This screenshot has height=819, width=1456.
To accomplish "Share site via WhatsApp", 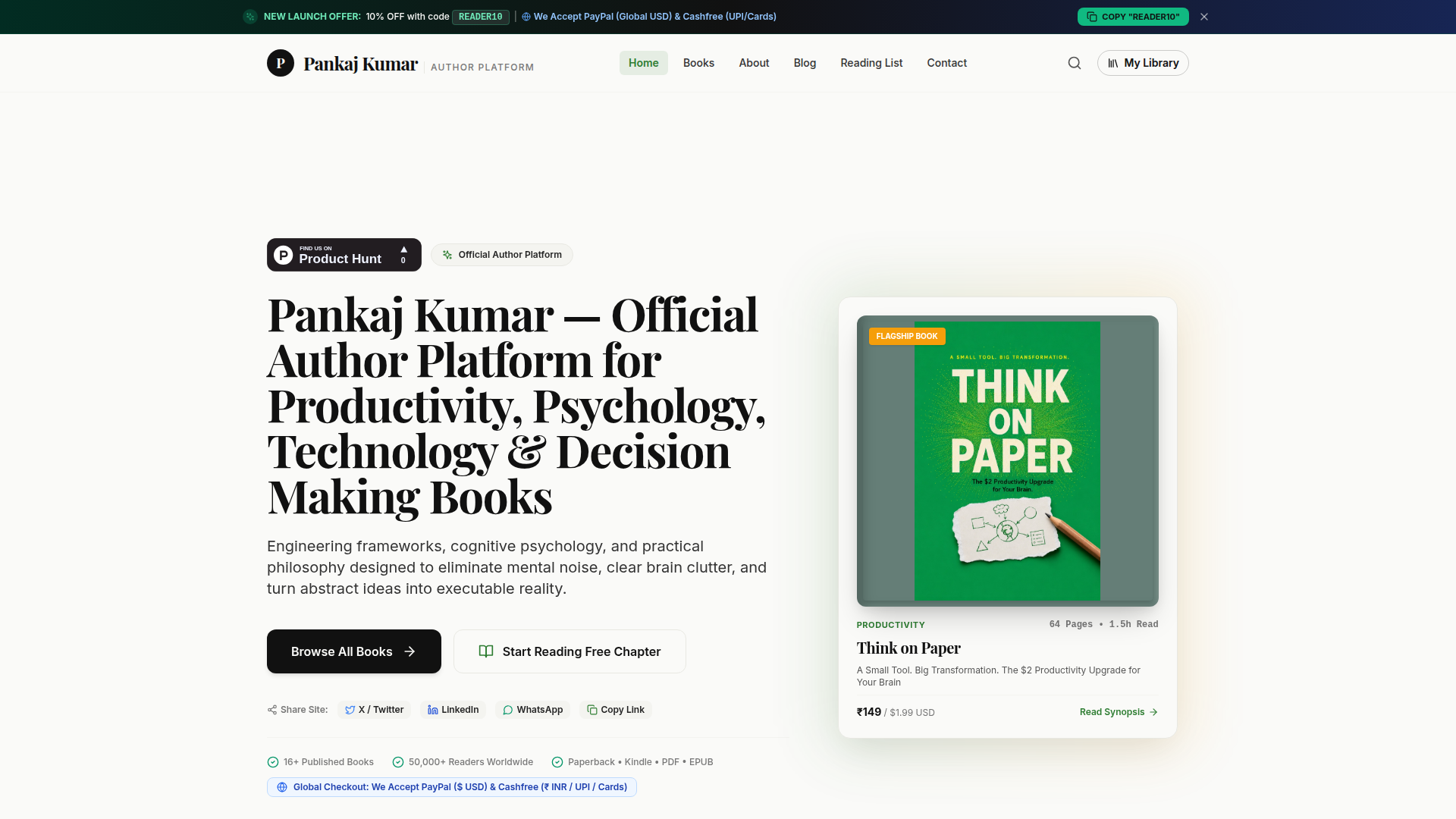I will click(533, 710).
